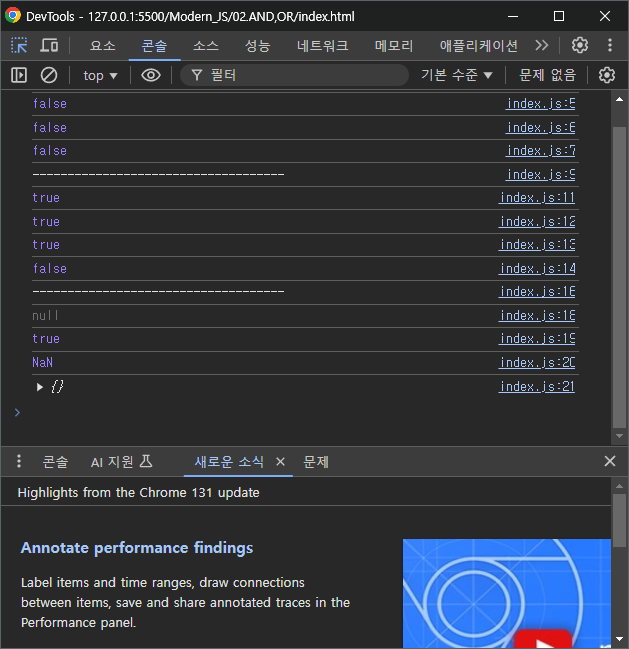Expand the {} object entry
This screenshot has height=649, width=629.
coord(39,387)
